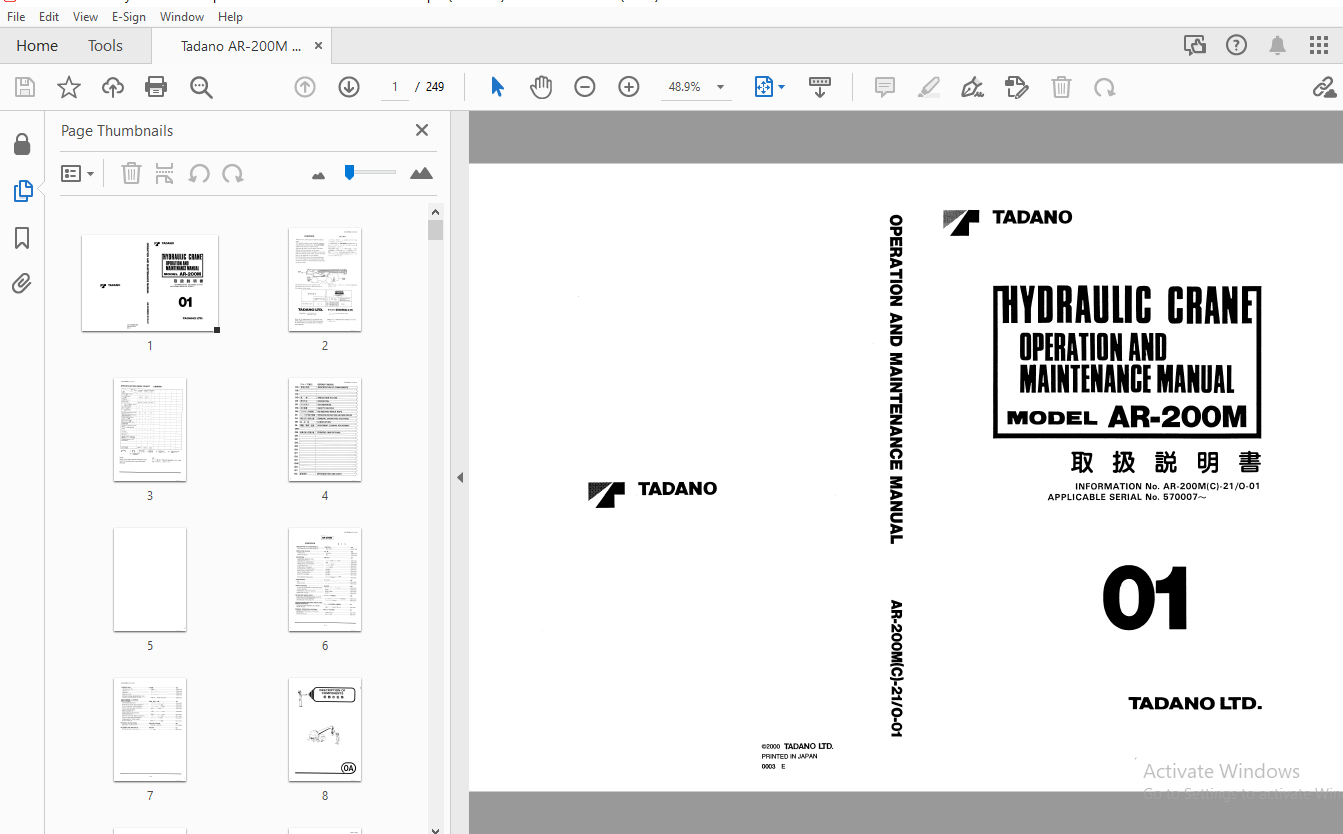Reduce thumbnail size small mountain icon
The height and width of the screenshot is (834, 1343).
(x=319, y=175)
